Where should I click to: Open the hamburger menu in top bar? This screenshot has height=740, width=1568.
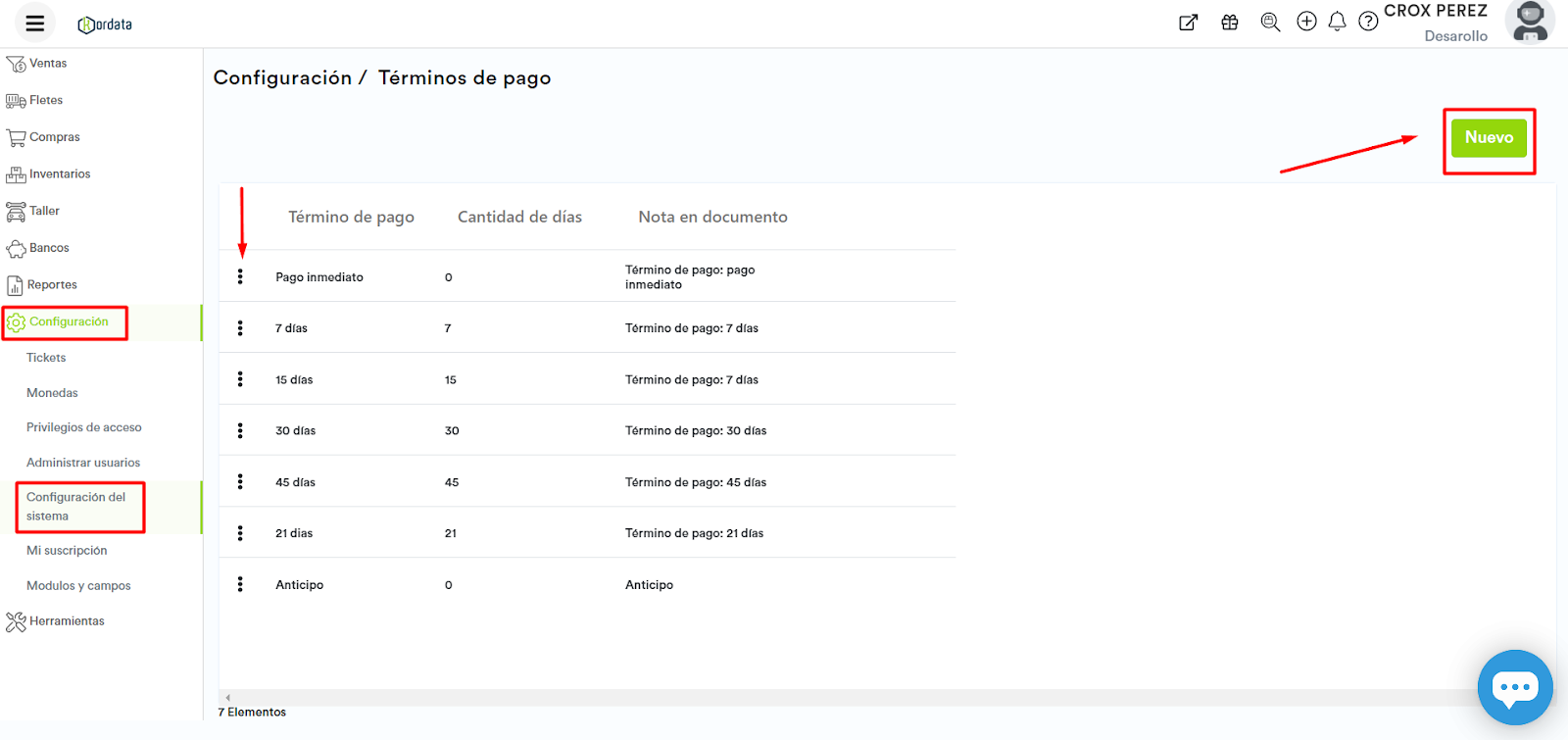click(x=35, y=24)
